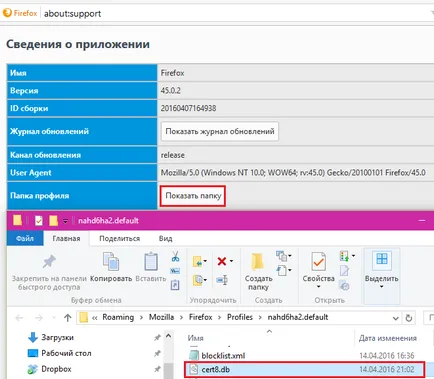Click the Edit document icon in Open group
This screenshot has width=434, height=379.
click(x=344, y=271)
